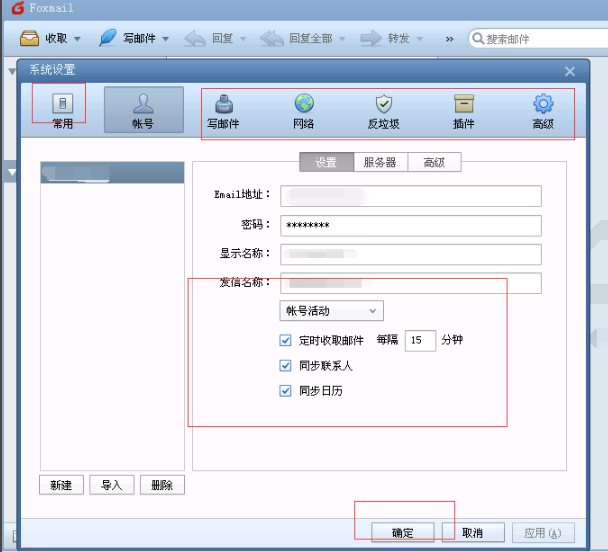Select the 帐号 (Account) settings icon

point(143,110)
